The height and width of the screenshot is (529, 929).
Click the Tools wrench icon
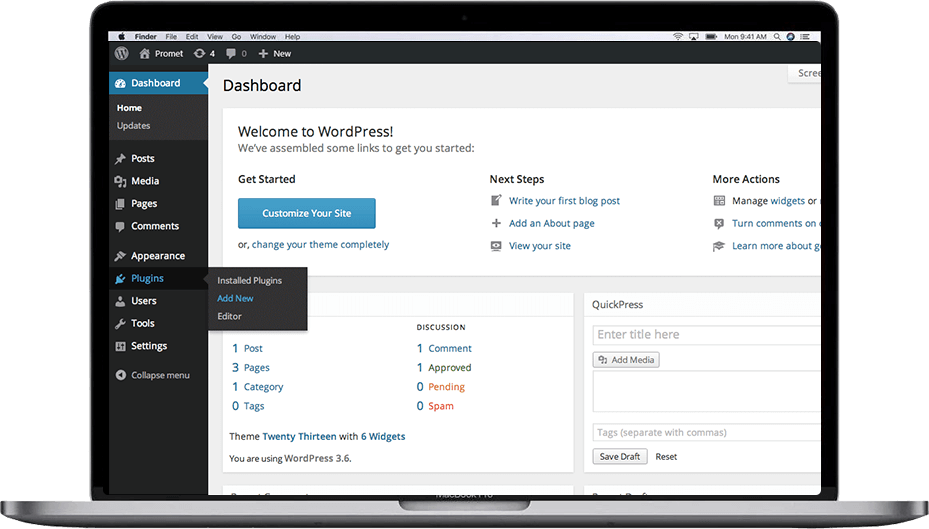point(120,323)
